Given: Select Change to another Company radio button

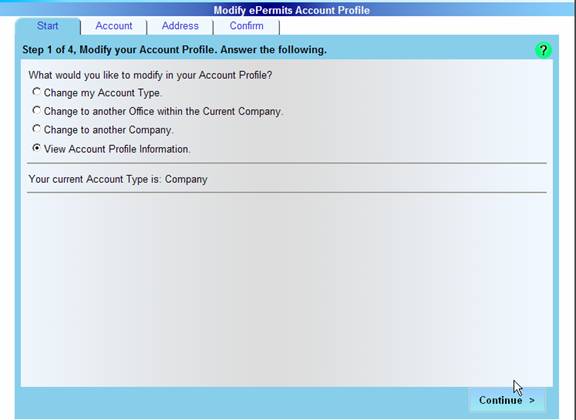Looking at the screenshot, I should pos(36,129).
